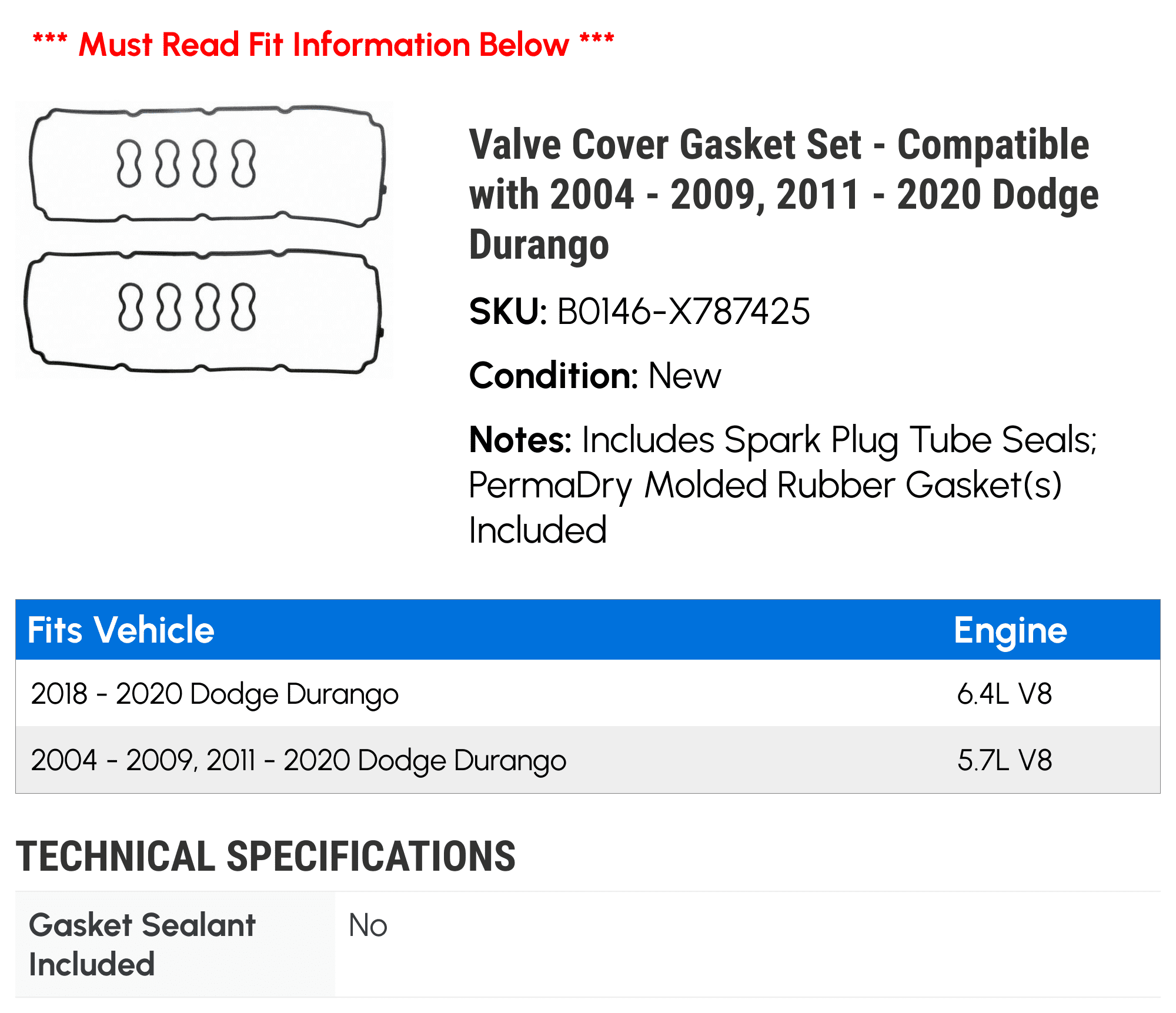The width and height of the screenshot is (1176, 1013).
Task: Select the 2018 - 2020 Dodge Durango row
Action: pos(588,693)
